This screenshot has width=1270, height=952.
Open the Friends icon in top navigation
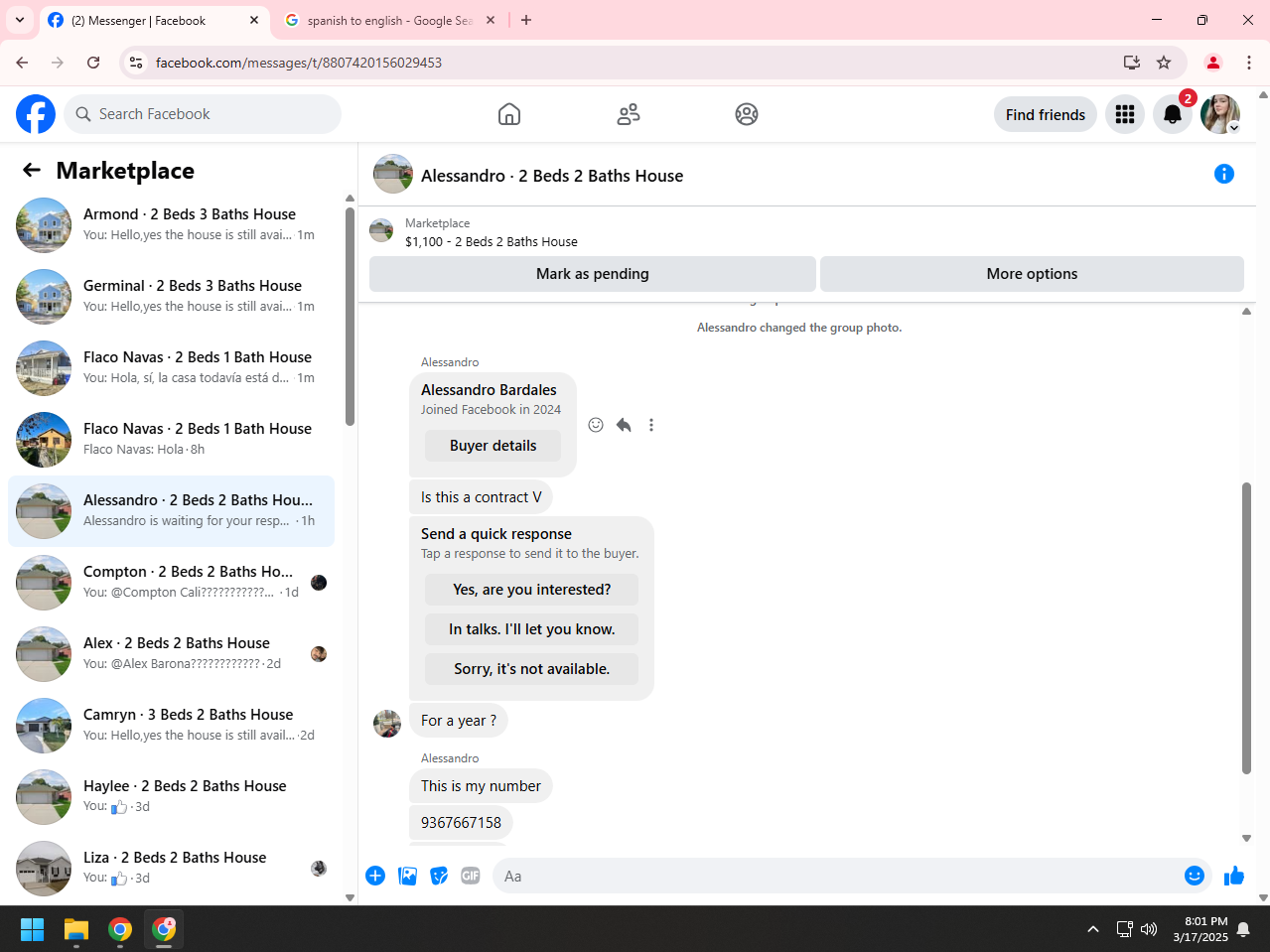pyautogui.click(x=629, y=114)
